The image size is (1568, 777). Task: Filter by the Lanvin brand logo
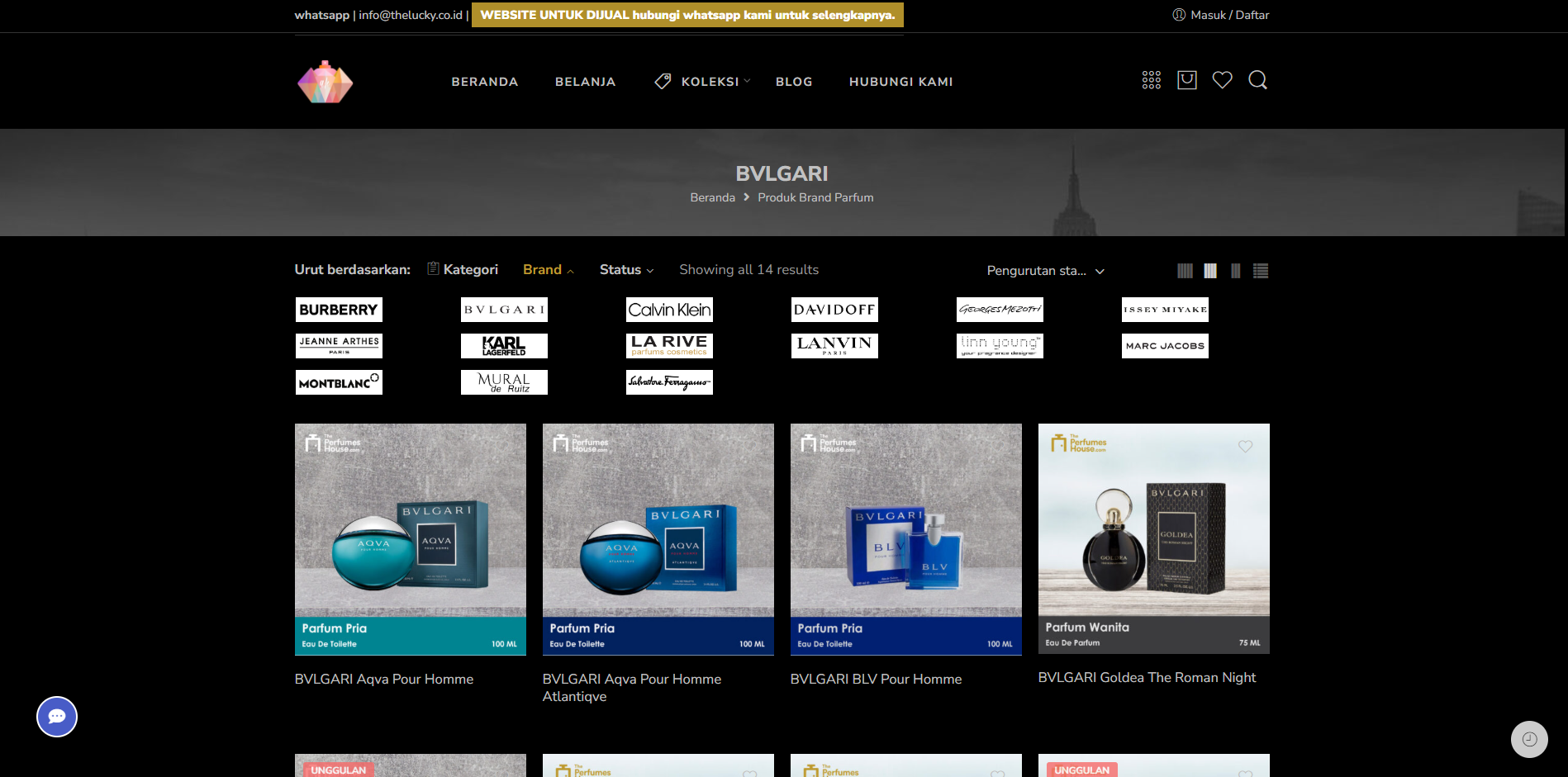pyautogui.click(x=834, y=346)
